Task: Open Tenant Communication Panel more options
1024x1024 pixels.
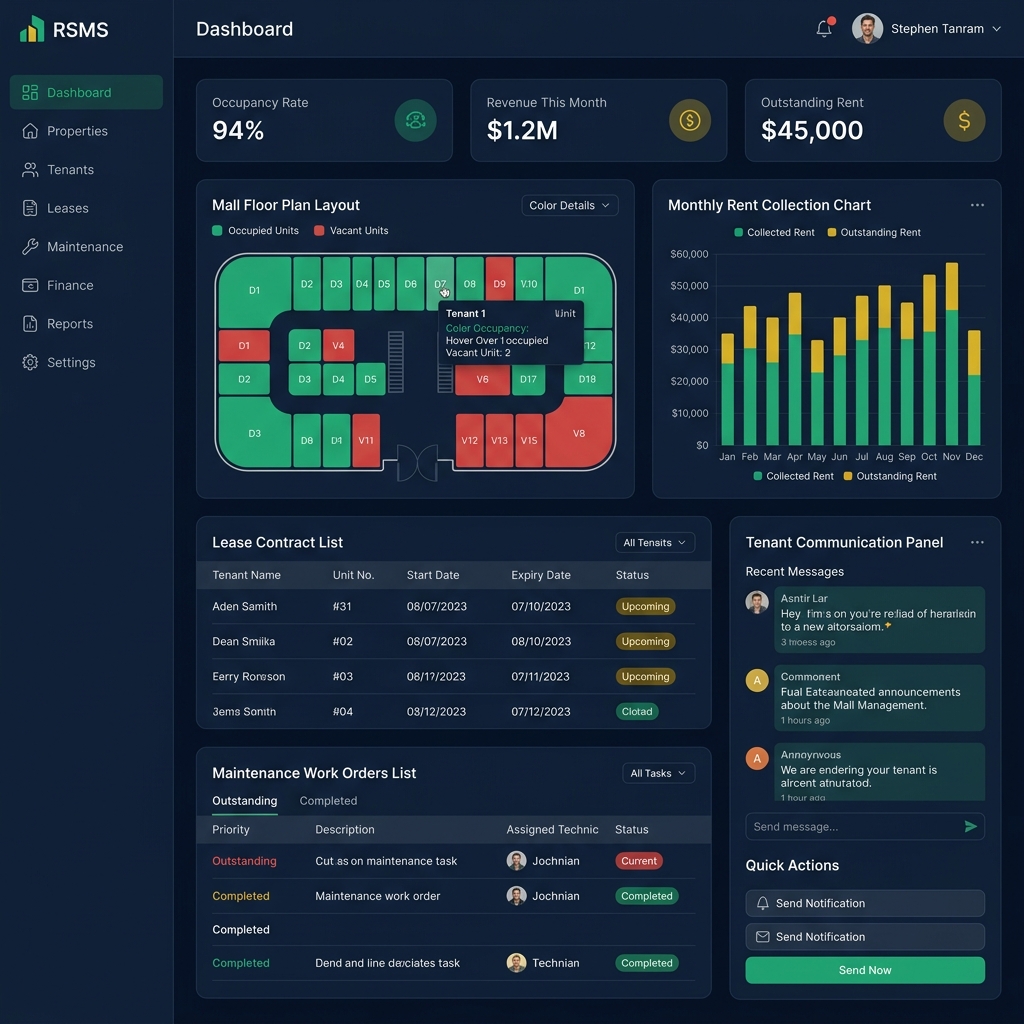Action: click(977, 543)
